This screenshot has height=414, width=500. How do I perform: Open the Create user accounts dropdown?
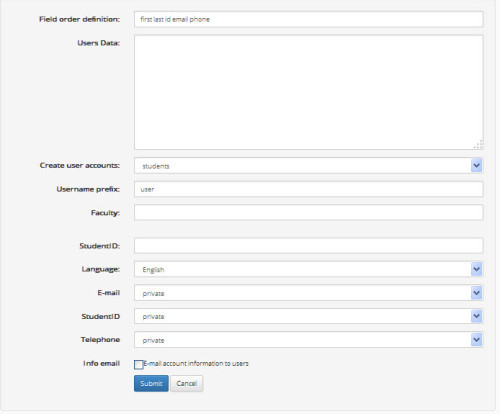(x=308, y=166)
